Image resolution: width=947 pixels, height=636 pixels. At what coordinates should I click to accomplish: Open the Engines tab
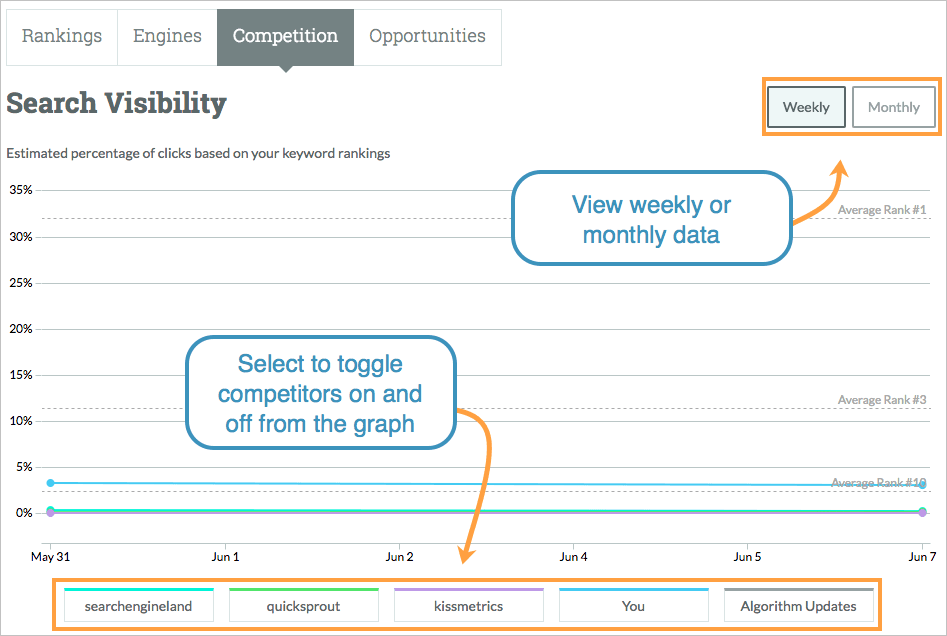pos(167,36)
